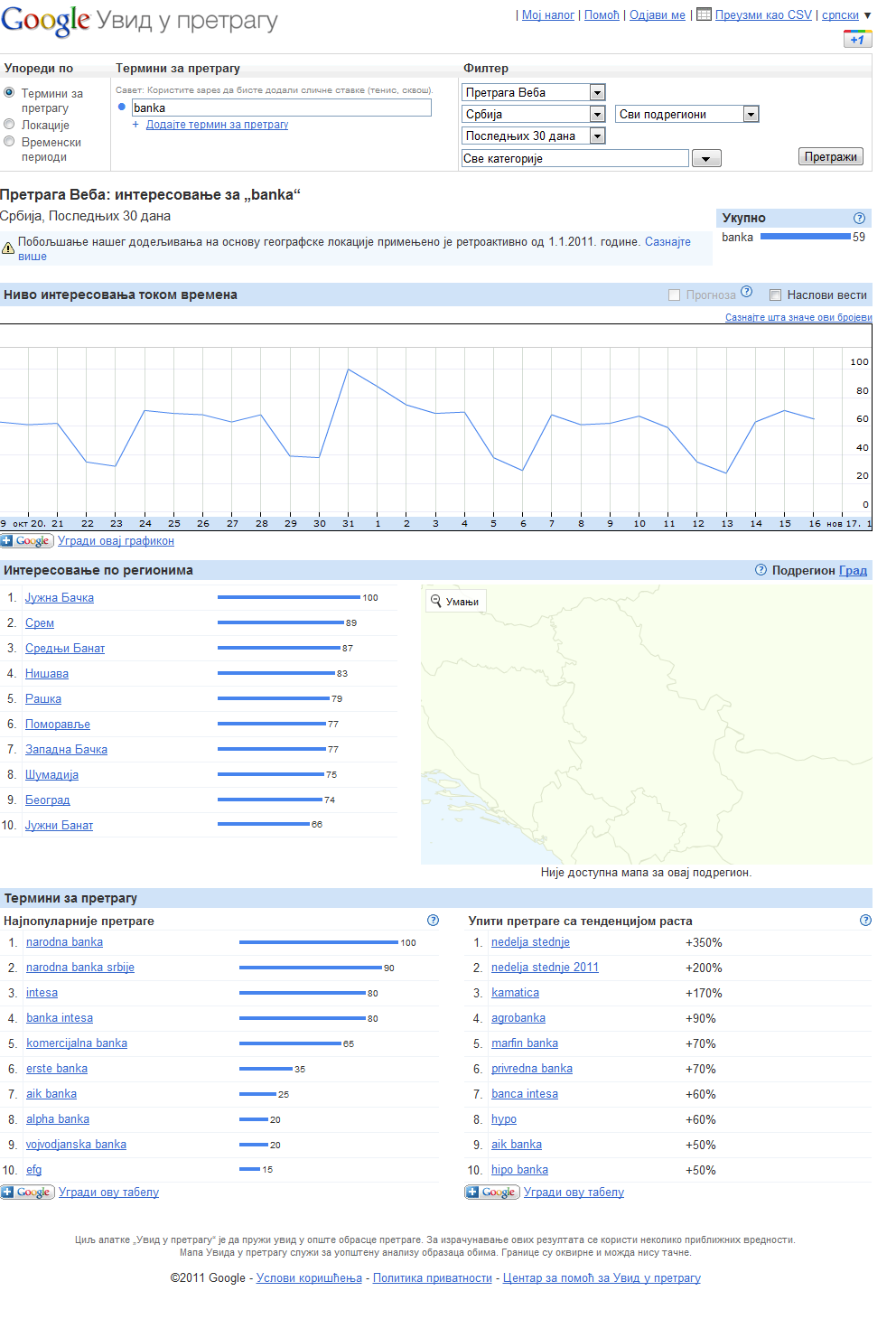The image size is (896, 1319).
Task: Open the Помоћ link
Action: click(602, 14)
